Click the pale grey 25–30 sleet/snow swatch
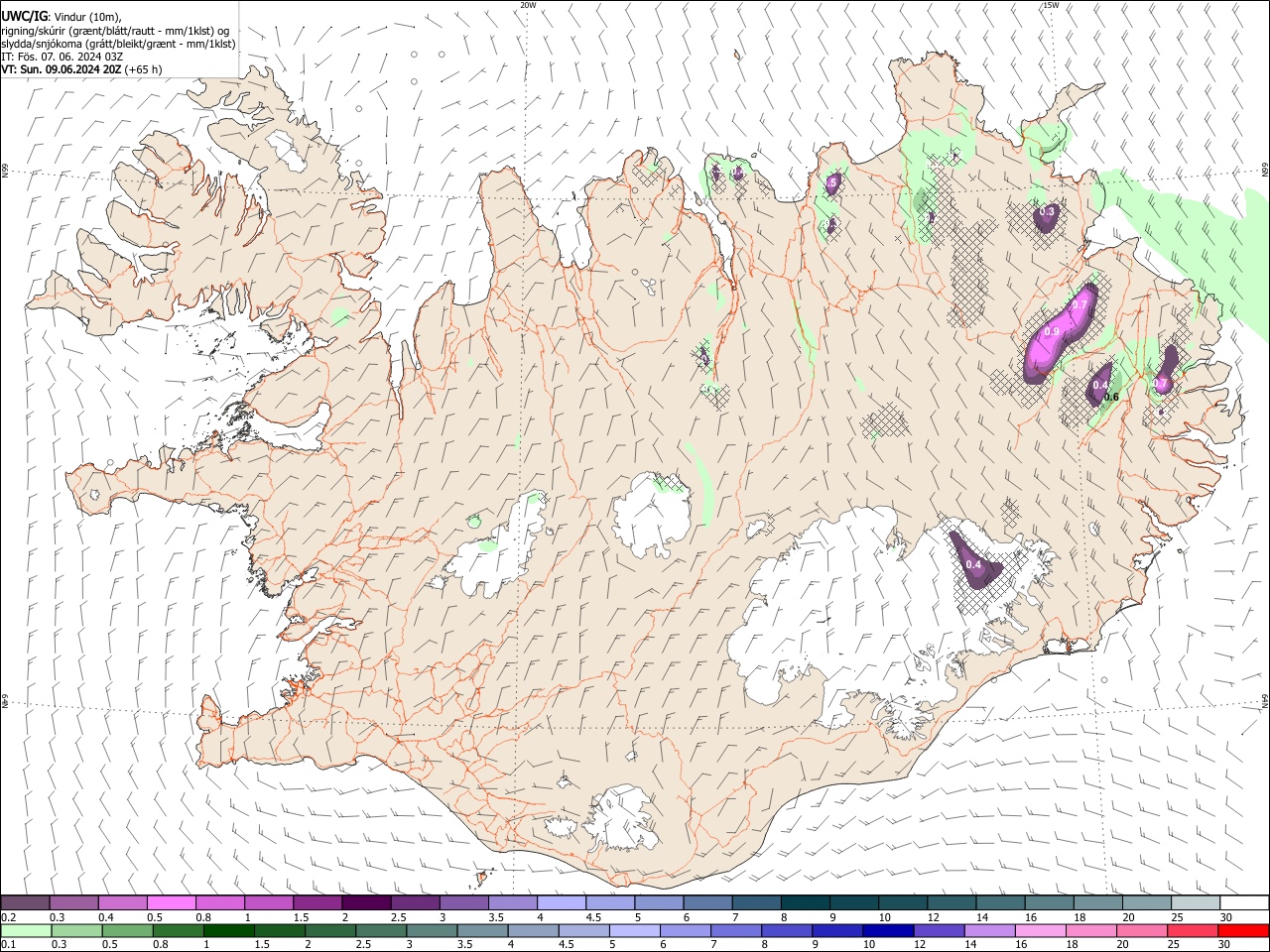1270x952 pixels. (1196, 903)
